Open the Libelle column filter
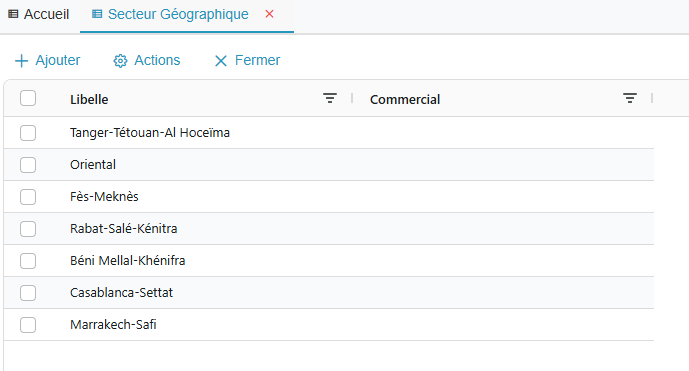689x371 pixels. point(330,98)
